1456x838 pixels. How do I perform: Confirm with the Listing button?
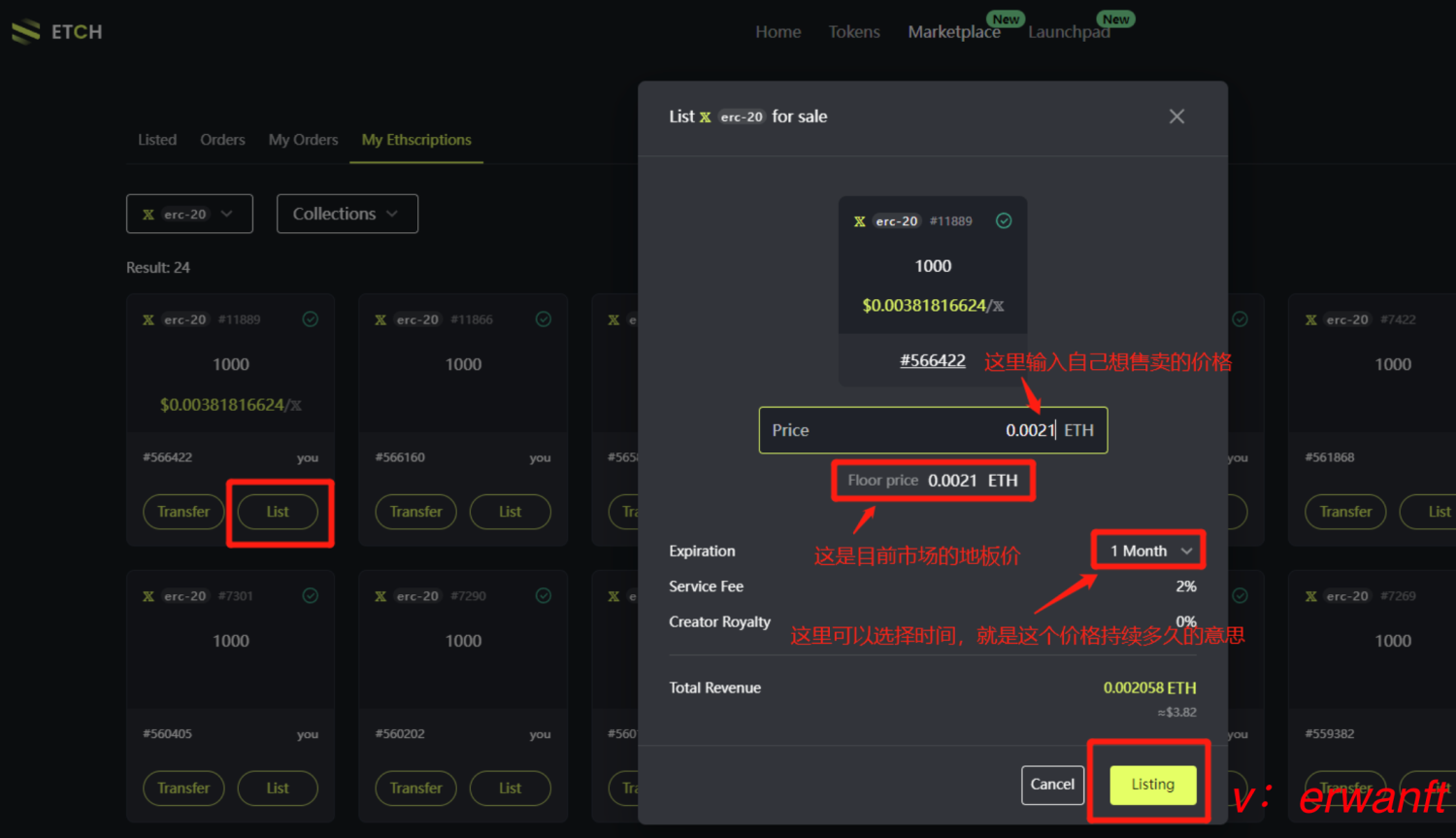pyautogui.click(x=1152, y=785)
